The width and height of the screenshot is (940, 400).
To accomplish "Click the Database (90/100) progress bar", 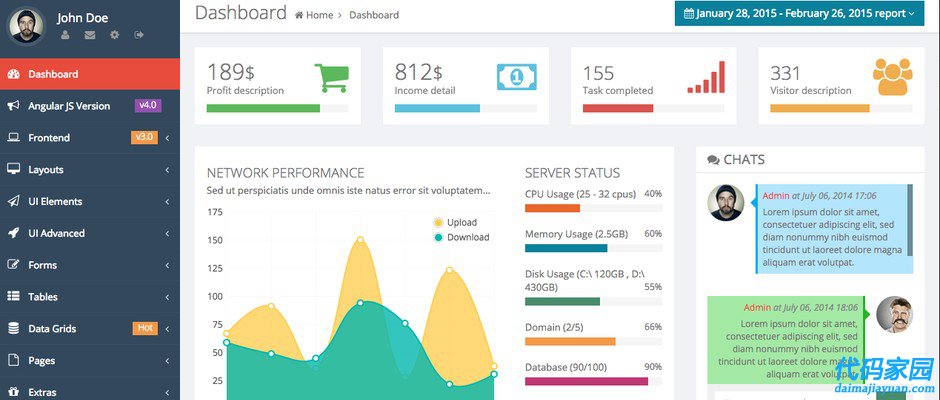I will click(x=593, y=381).
